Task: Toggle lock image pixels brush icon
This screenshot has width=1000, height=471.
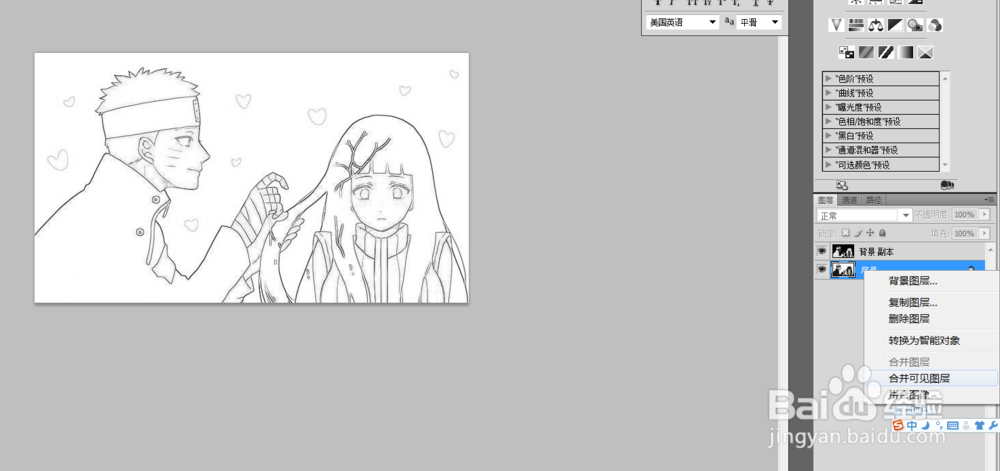Action: click(858, 233)
